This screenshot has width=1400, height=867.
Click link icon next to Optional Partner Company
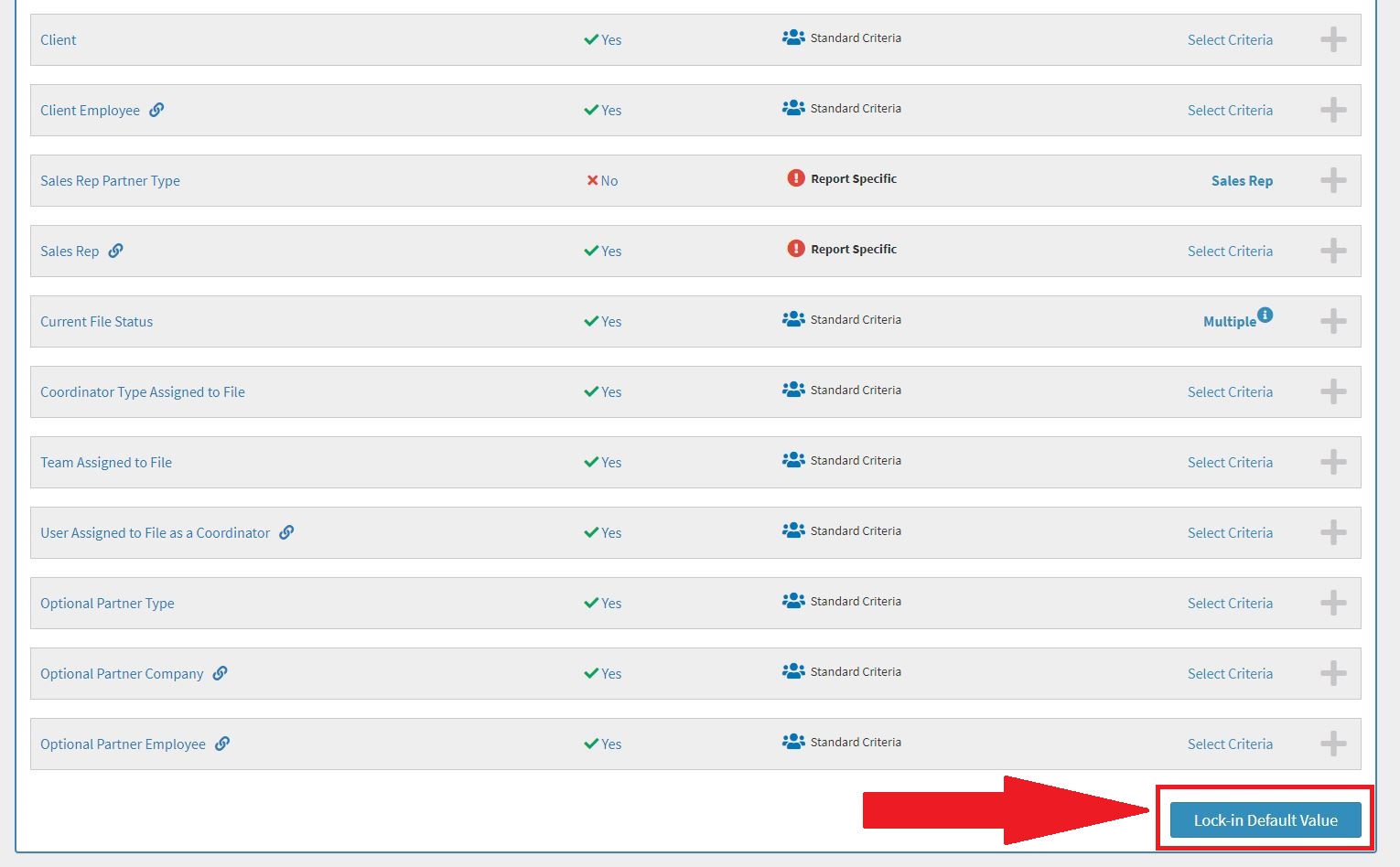(x=220, y=673)
